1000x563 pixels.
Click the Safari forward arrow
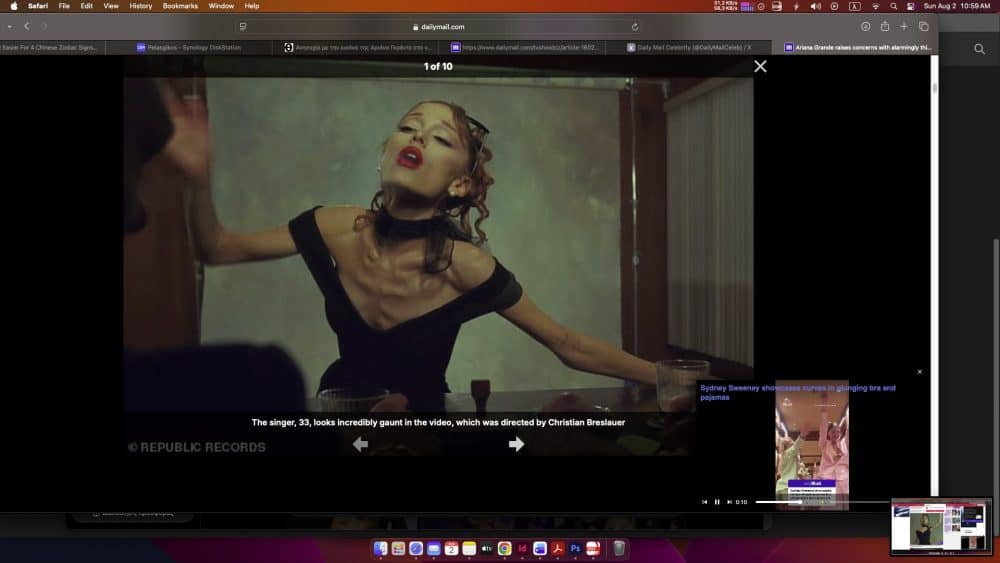(44, 26)
